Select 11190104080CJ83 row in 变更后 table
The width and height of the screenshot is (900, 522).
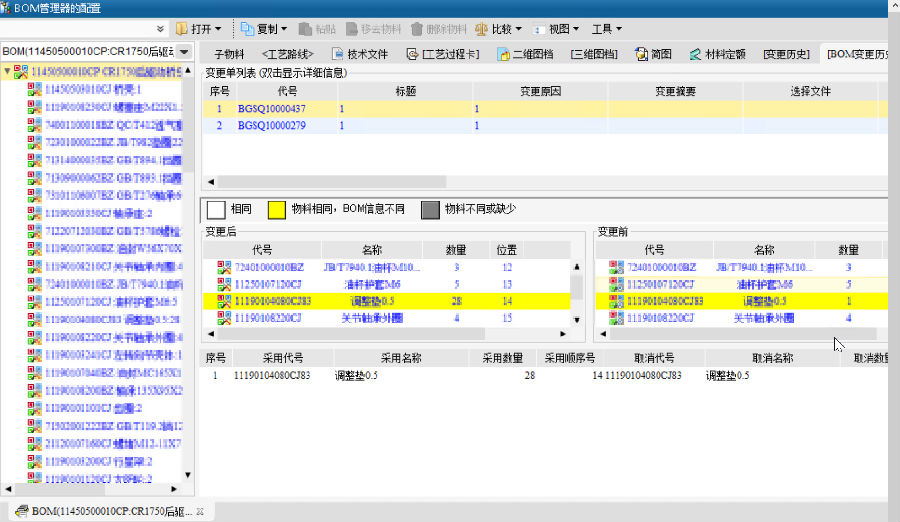[387, 301]
